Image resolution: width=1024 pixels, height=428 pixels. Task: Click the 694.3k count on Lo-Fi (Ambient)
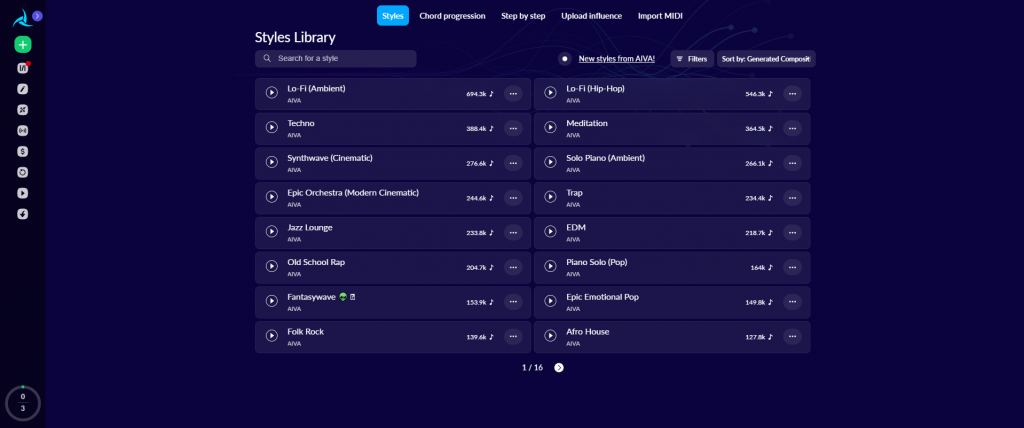476,93
